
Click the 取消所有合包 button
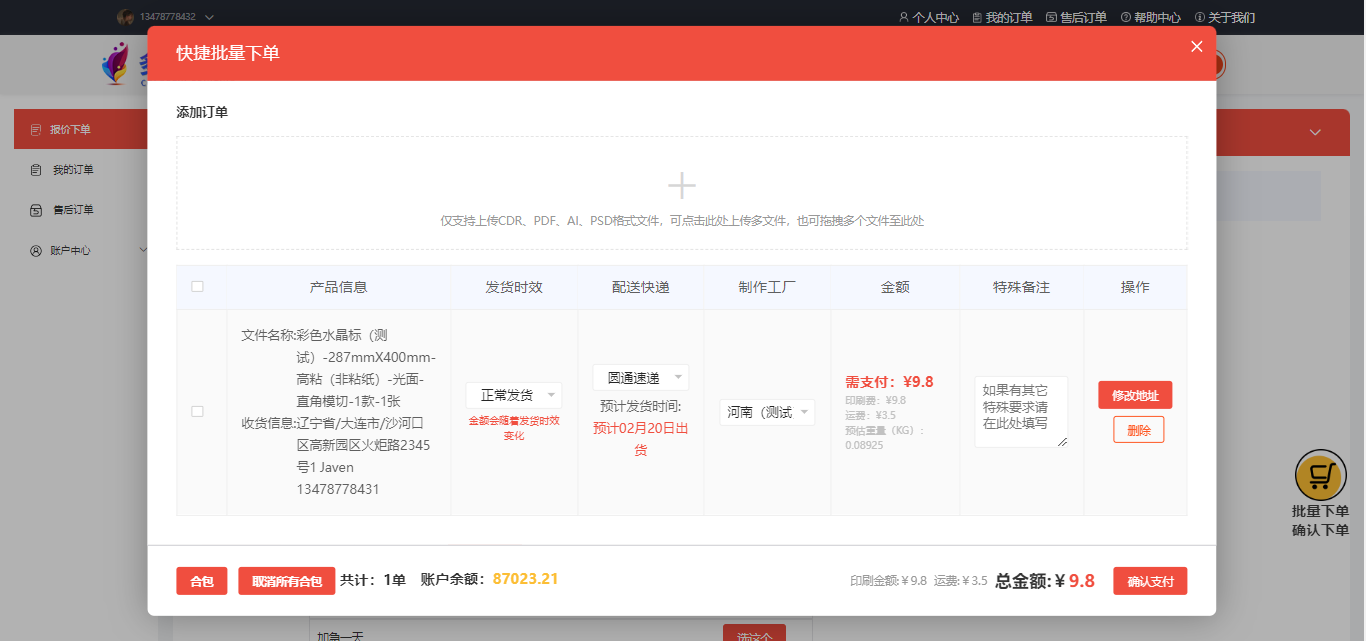(x=286, y=581)
